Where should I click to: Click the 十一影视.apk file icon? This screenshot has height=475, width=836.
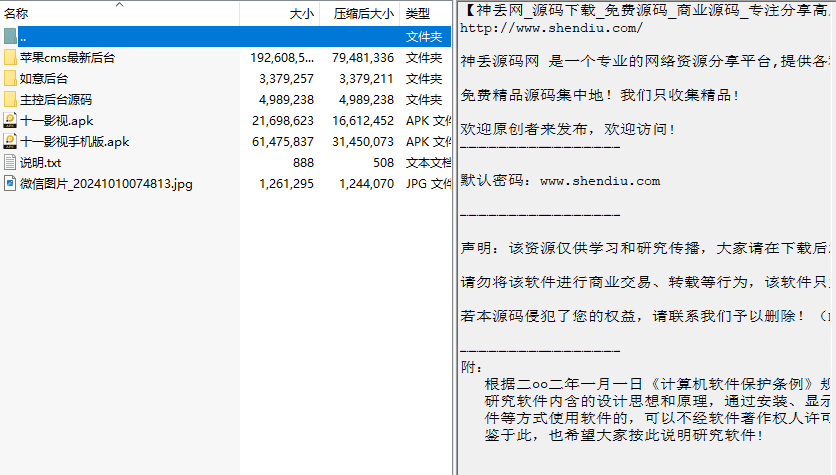tap(10, 120)
